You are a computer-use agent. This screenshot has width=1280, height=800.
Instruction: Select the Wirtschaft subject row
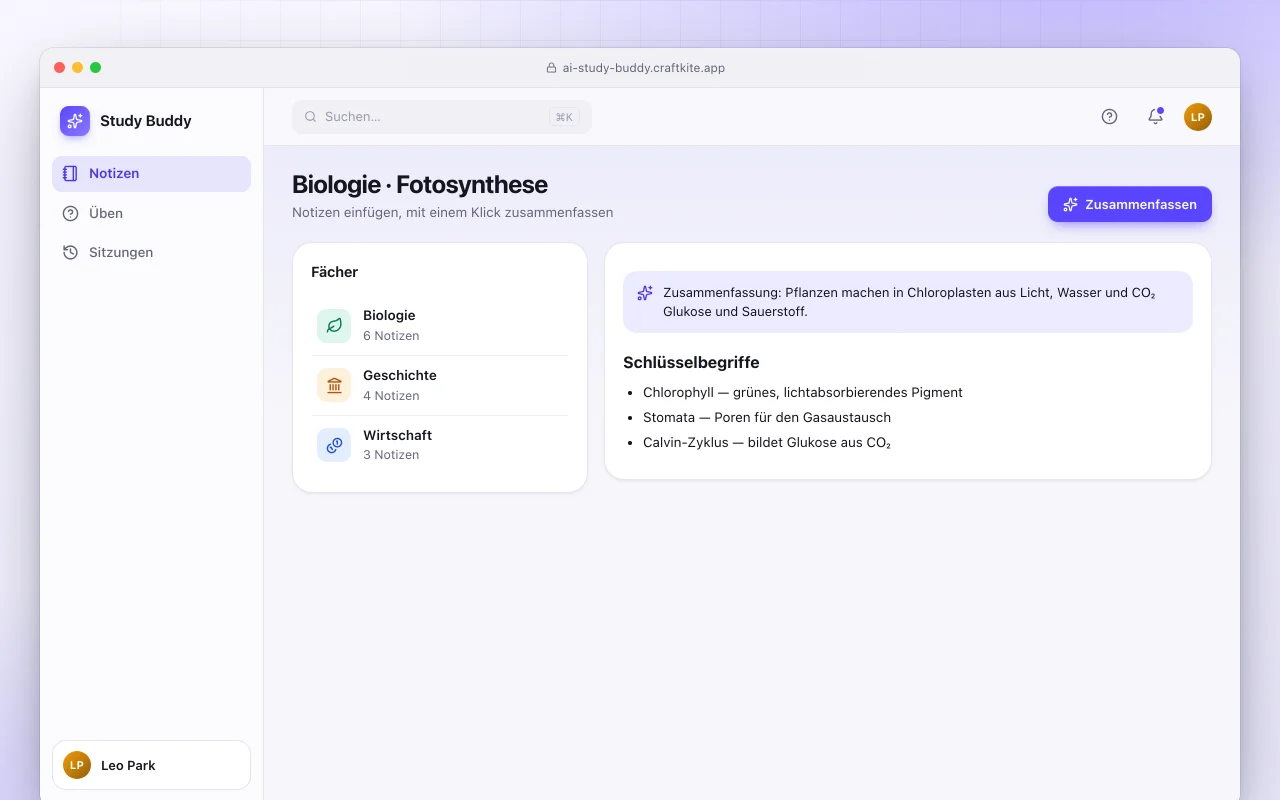pos(440,445)
